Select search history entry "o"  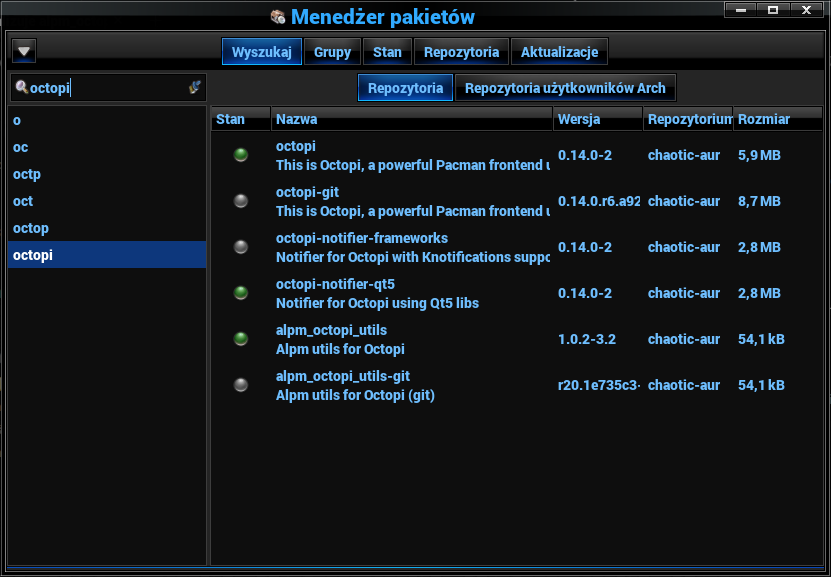107,120
